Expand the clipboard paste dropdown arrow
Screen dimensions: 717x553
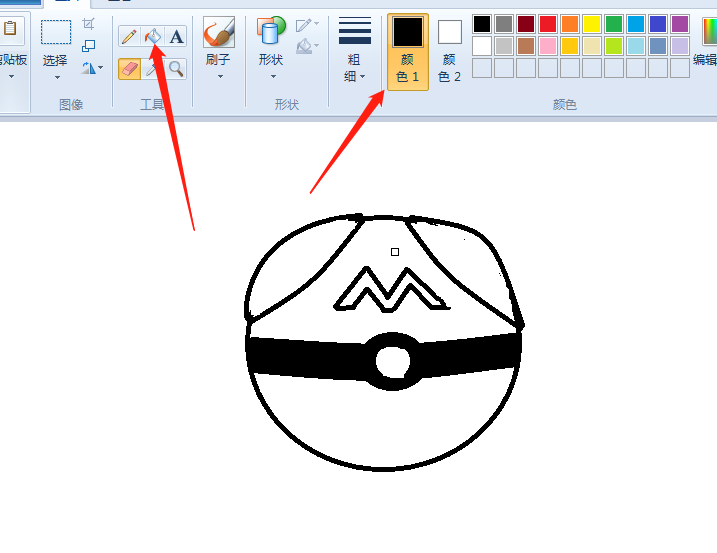click(x=11, y=76)
